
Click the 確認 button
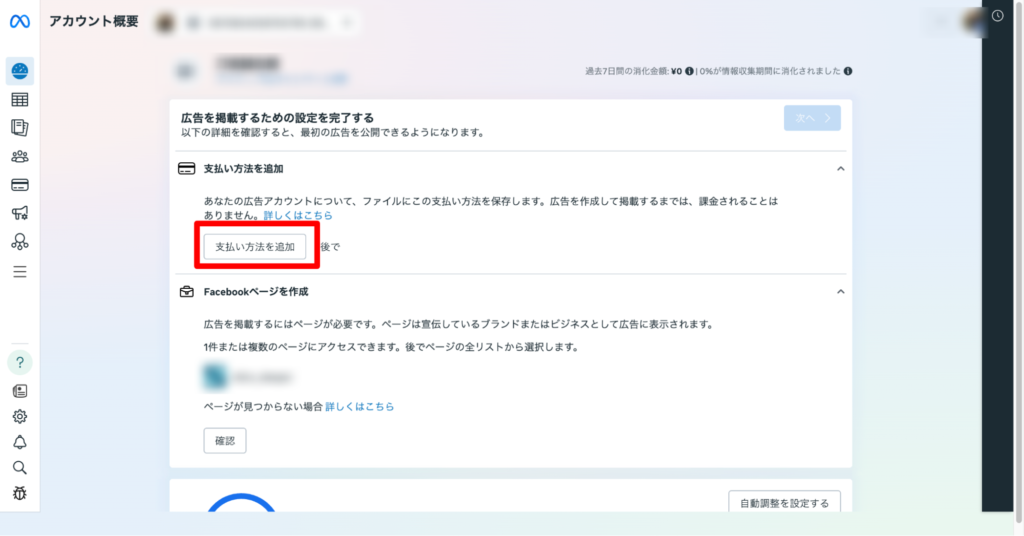click(224, 440)
